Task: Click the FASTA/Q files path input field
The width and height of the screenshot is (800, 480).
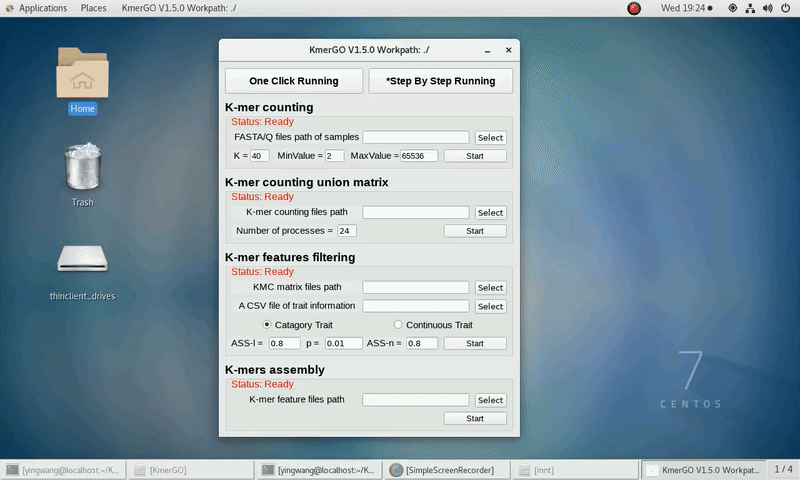Action: (x=416, y=137)
